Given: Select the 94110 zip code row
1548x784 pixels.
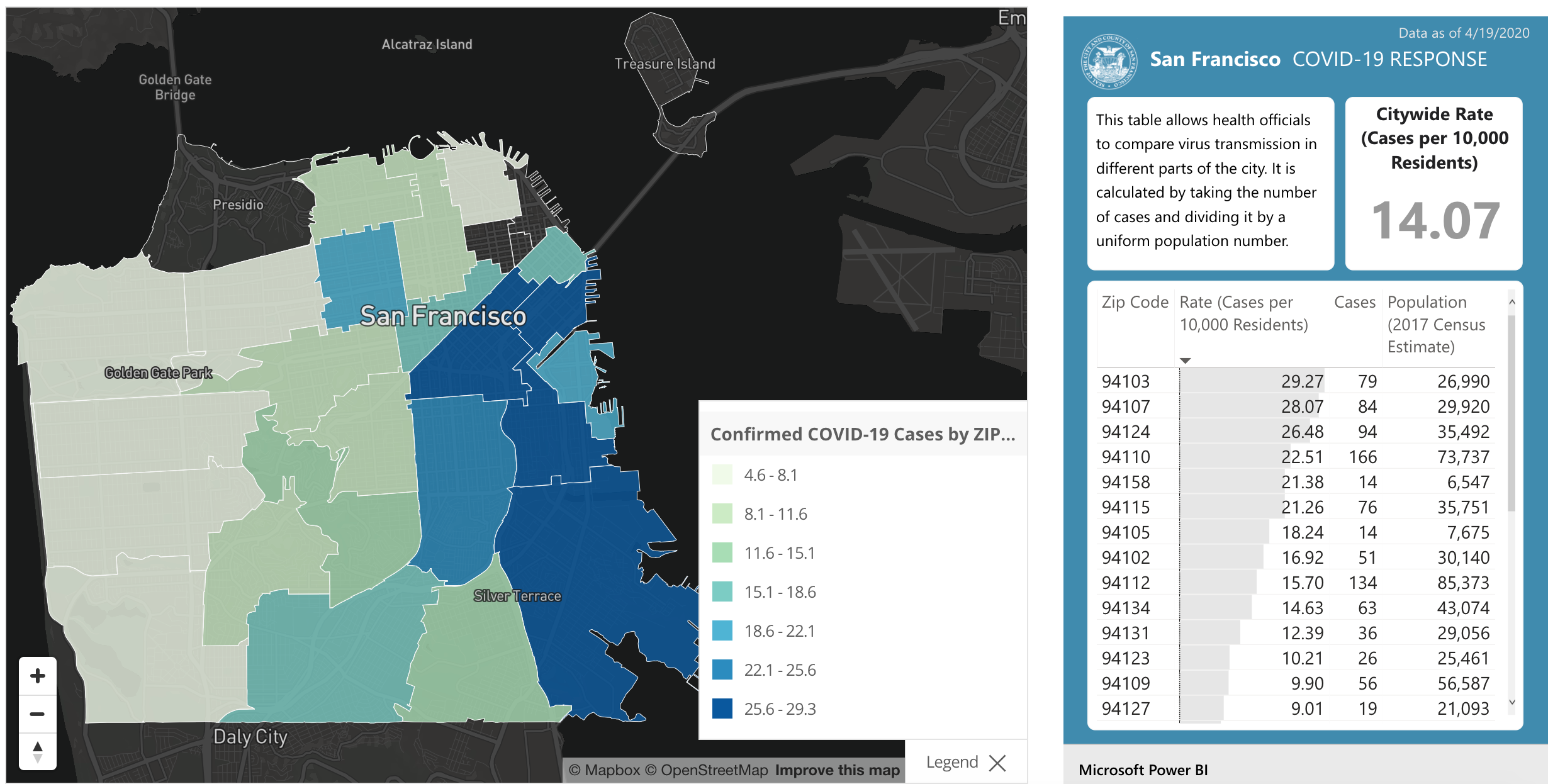Looking at the screenshot, I should point(1126,457).
